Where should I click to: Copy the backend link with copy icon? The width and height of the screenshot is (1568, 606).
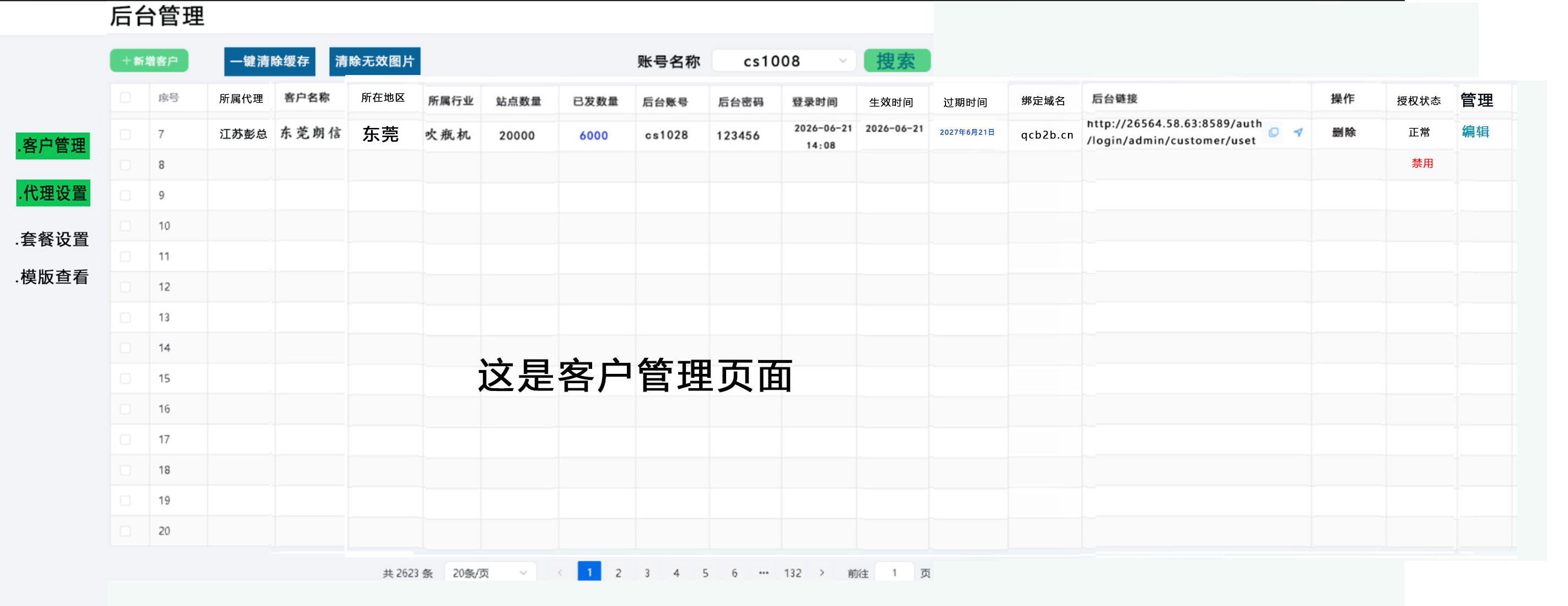[1273, 132]
